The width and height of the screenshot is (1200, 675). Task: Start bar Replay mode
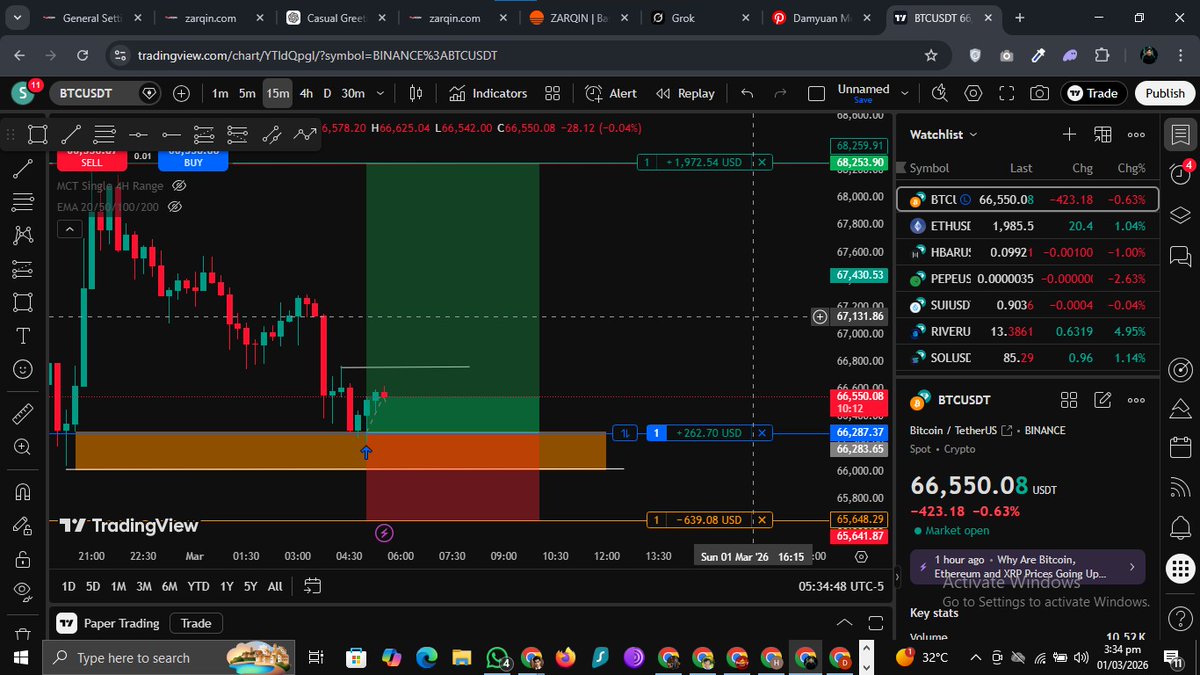click(686, 93)
